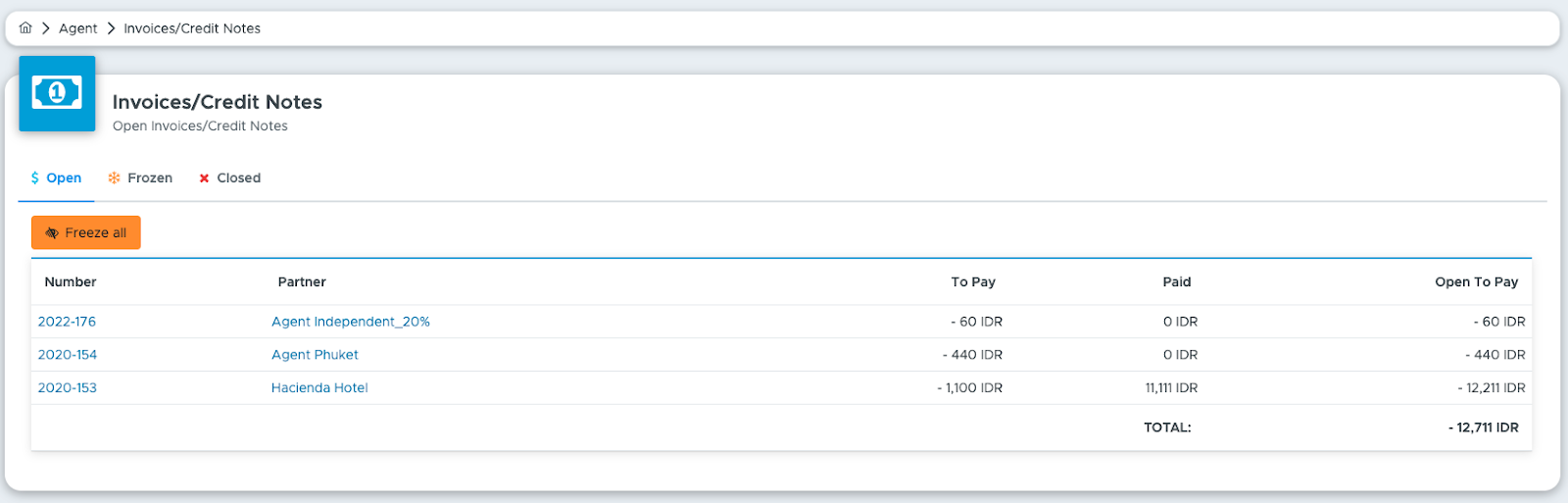Image resolution: width=1568 pixels, height=503 pixels.
Task: Switch to the Closed tab
Action: [229, 177]
